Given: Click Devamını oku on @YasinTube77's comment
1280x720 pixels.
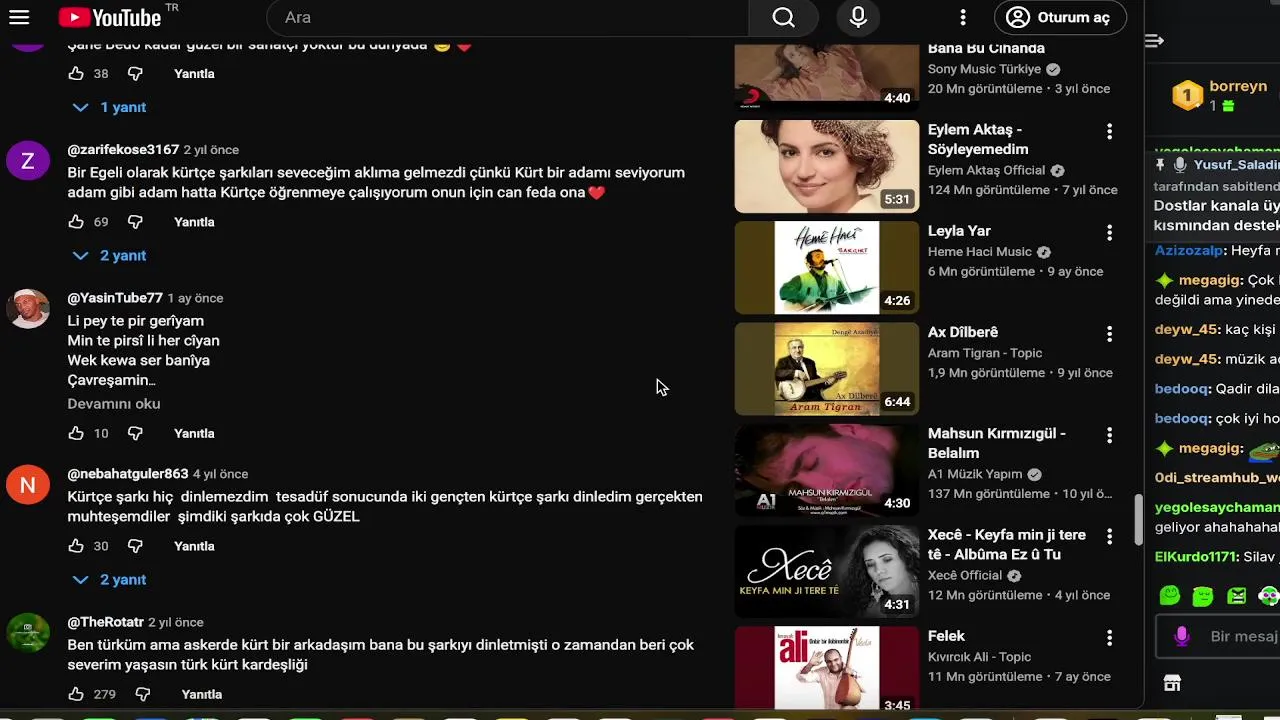Looking at the screenshot, I should coord(114,404).
